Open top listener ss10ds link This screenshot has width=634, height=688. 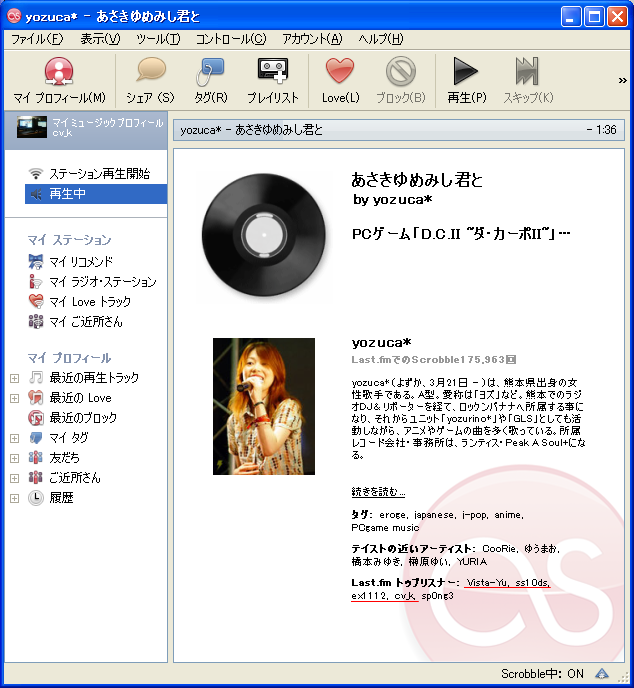[x=532, y=583]
